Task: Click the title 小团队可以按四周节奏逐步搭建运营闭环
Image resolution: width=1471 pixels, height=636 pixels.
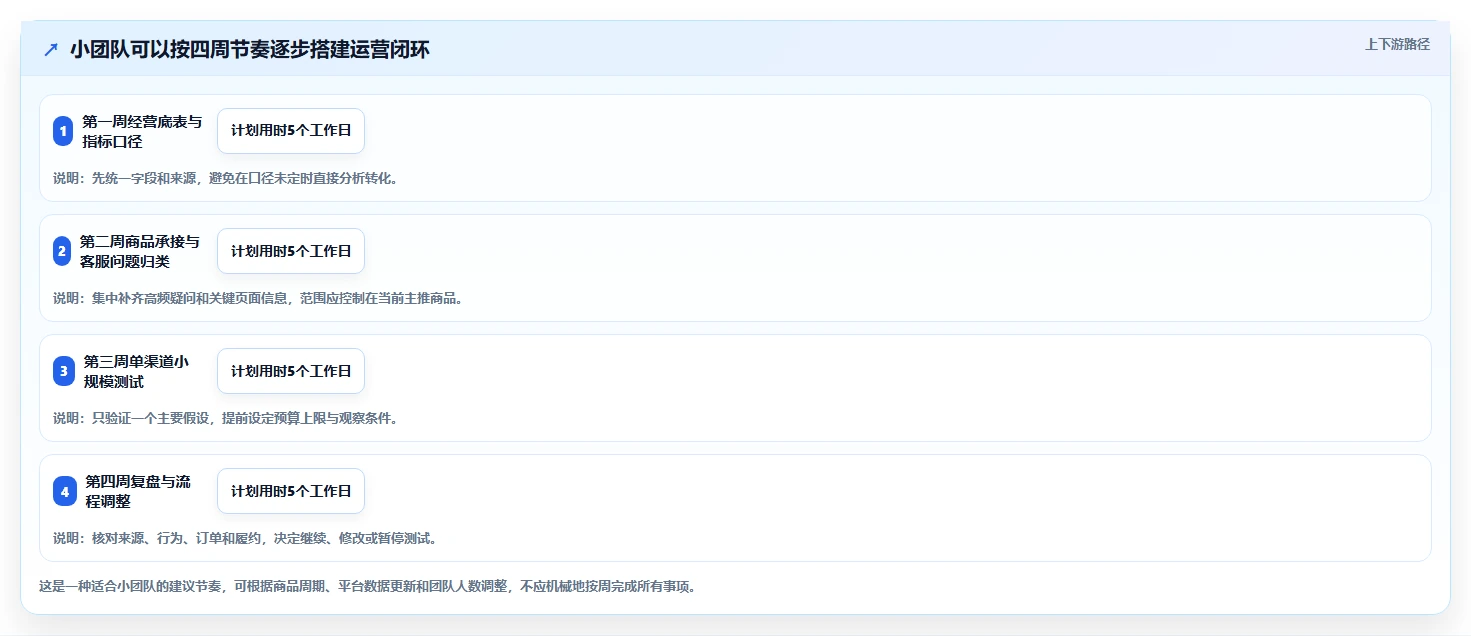Action: pos(250,49)
